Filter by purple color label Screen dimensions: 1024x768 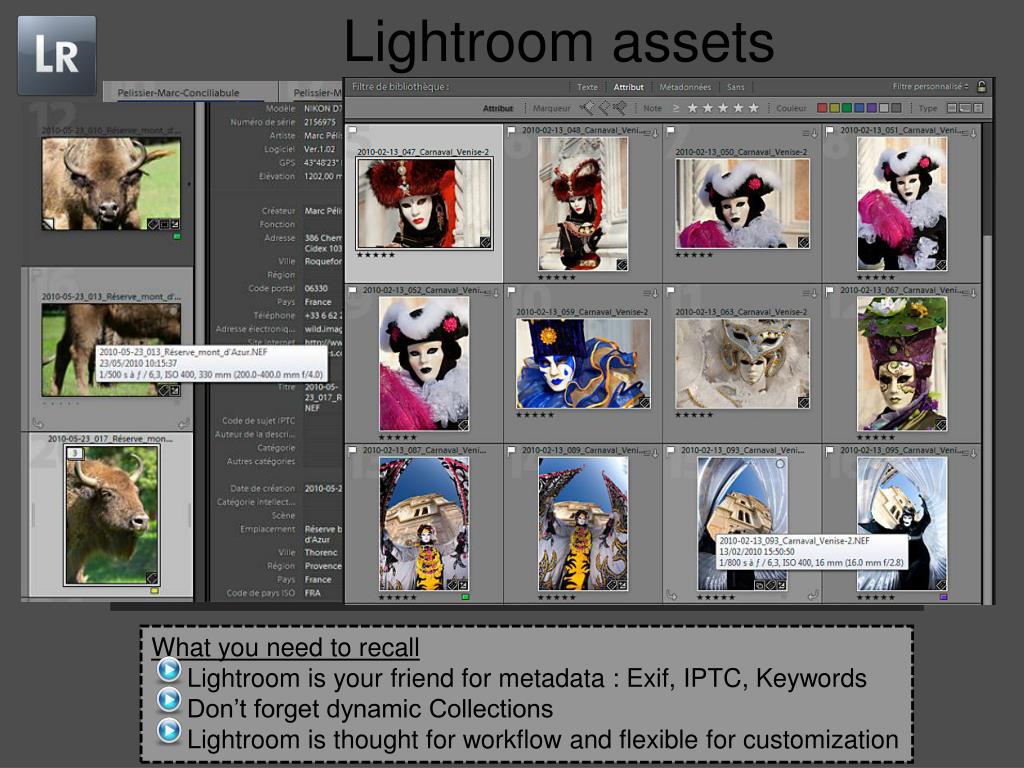click(872, 108)
